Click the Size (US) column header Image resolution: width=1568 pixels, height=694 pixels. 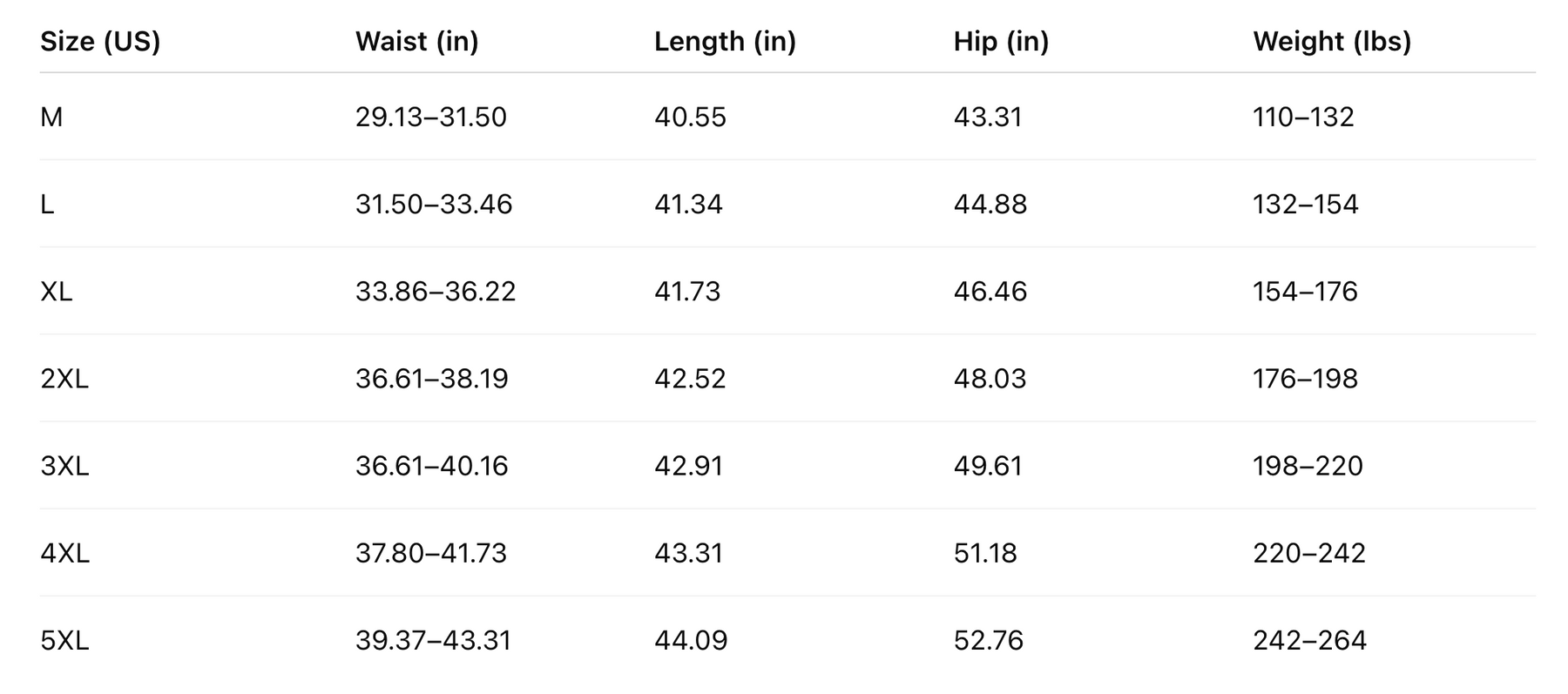(100, 41)
